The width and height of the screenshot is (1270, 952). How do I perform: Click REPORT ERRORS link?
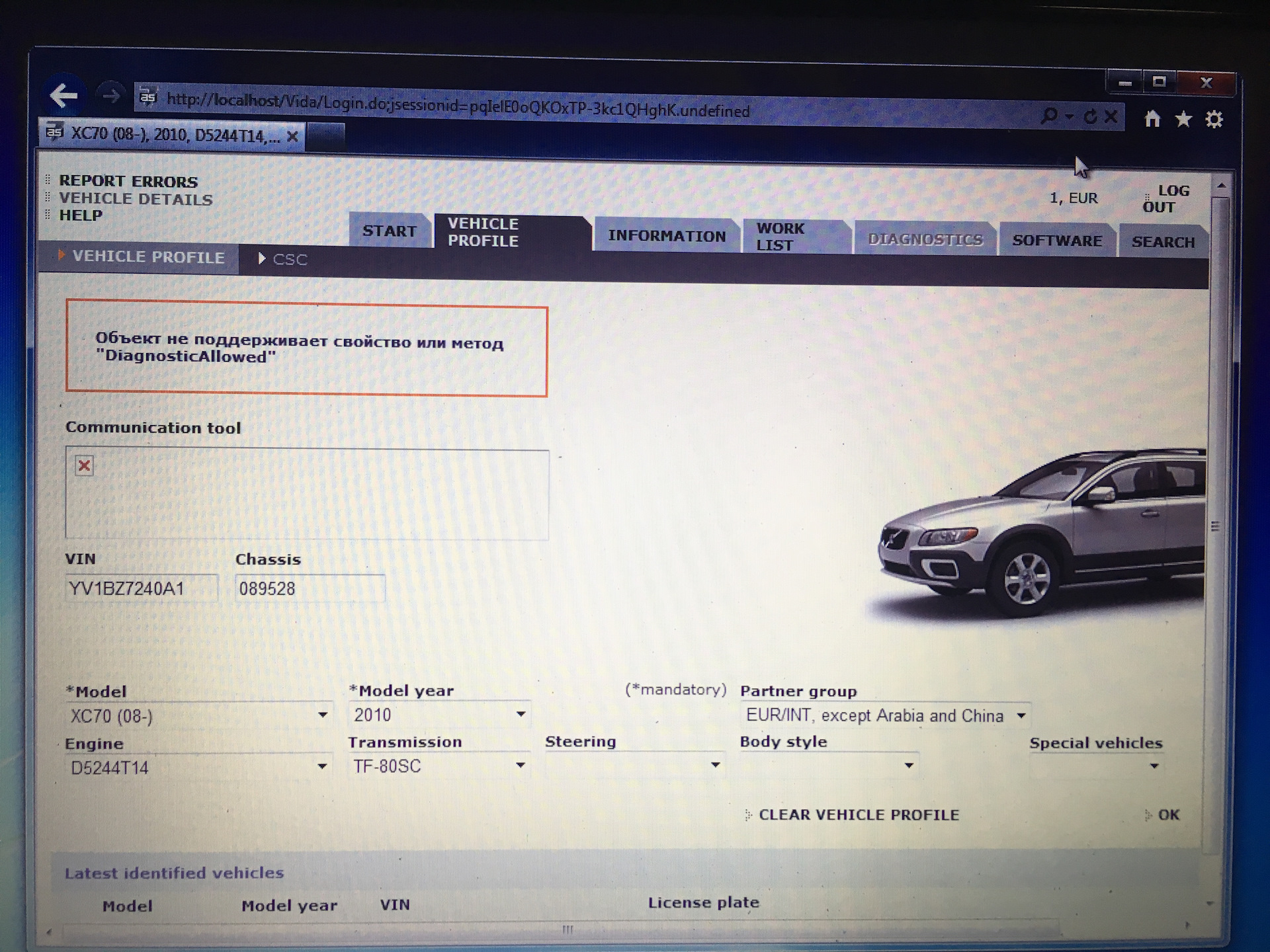[128, 181]
